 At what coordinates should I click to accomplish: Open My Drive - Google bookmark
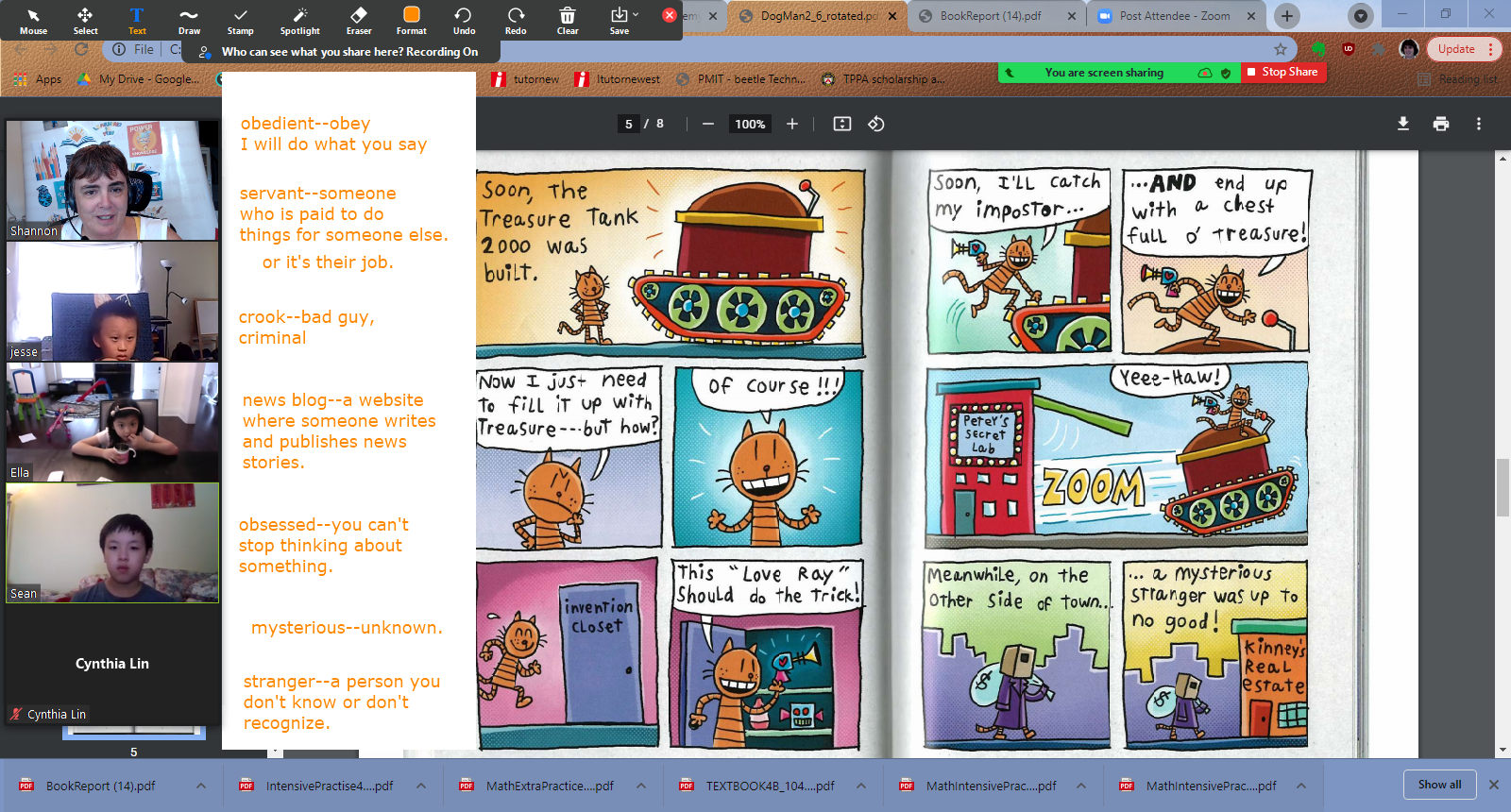tap(138, 79)
